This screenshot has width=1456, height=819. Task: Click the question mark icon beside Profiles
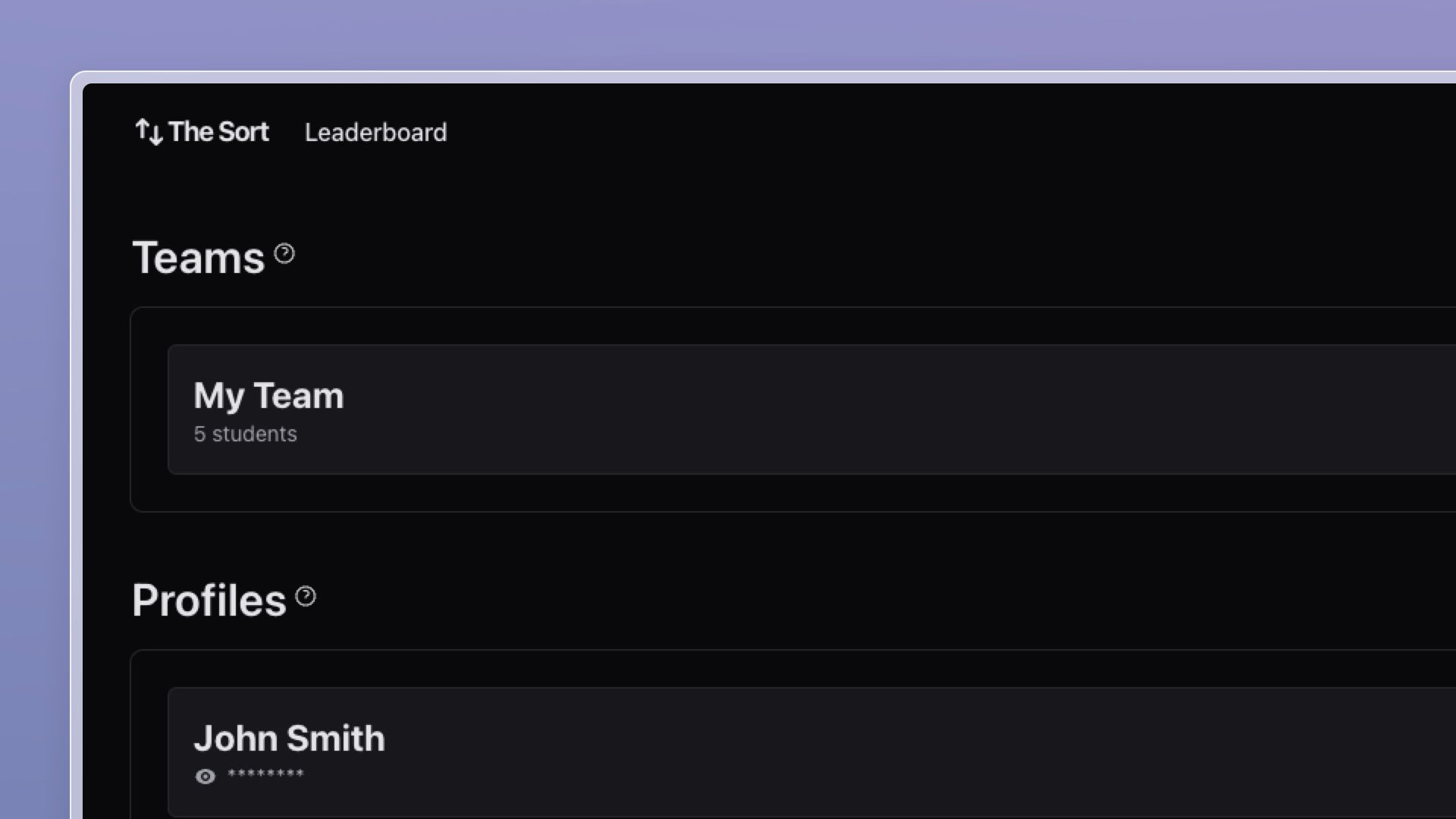pos(306,597)
